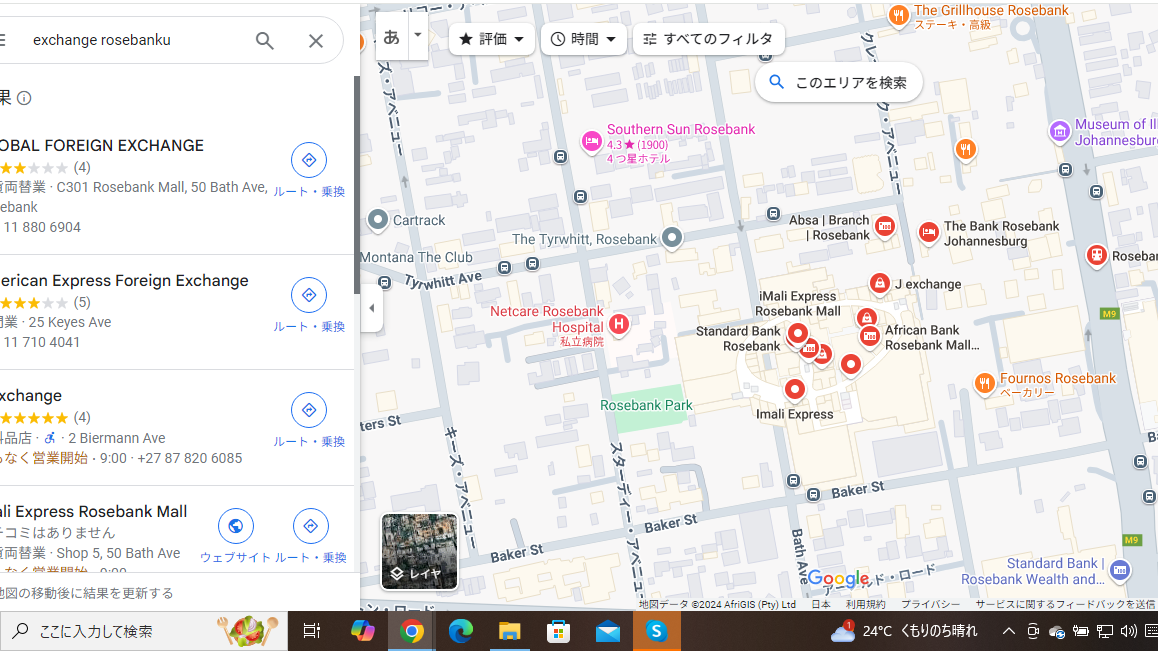Open the 利用規約 terms link
1158x651 pixels.
click(x=865, y=604)
